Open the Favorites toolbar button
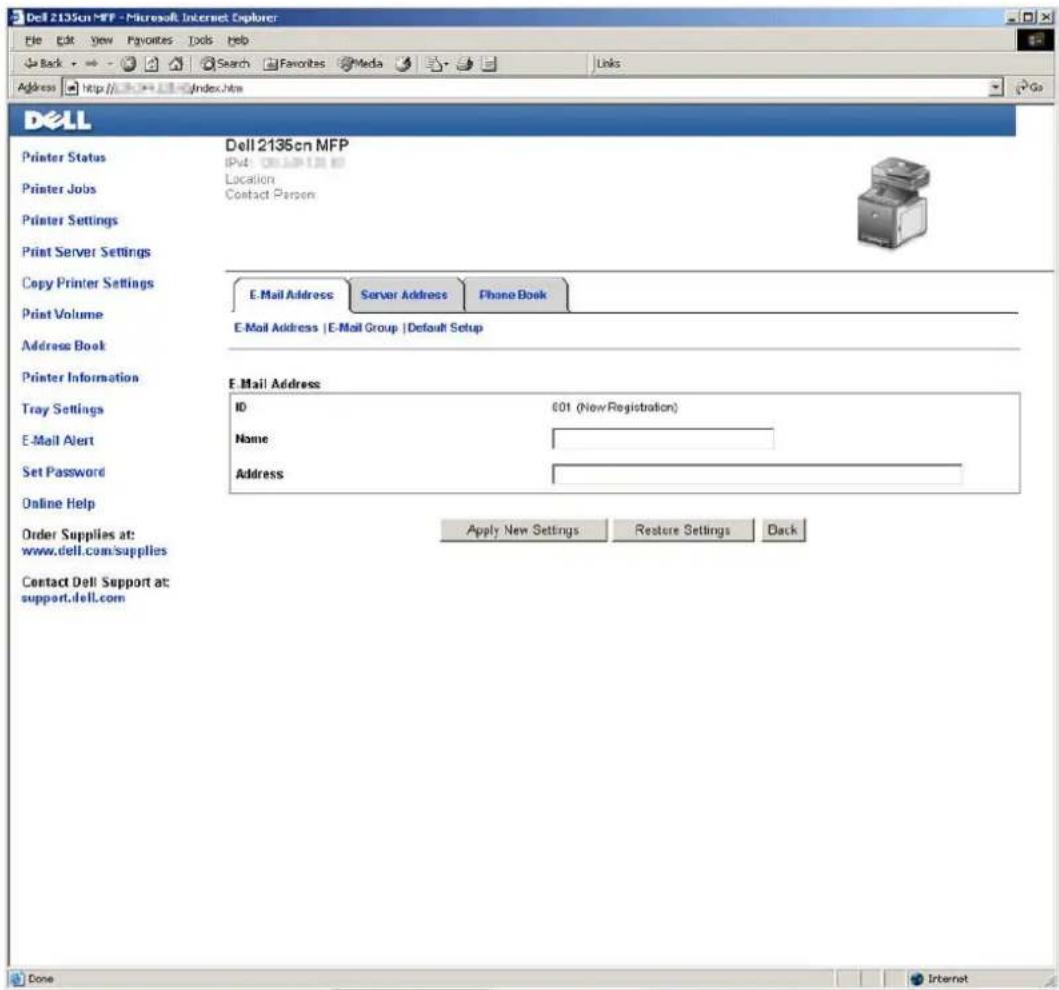This screenshot has width=1059, height=990. 294,64
